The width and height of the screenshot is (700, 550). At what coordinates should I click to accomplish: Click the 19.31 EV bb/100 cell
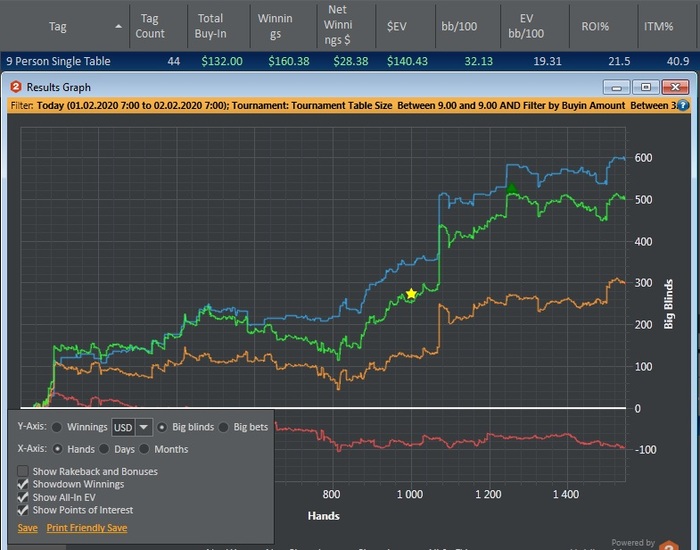pyautogui.click(x=548, y=61)
